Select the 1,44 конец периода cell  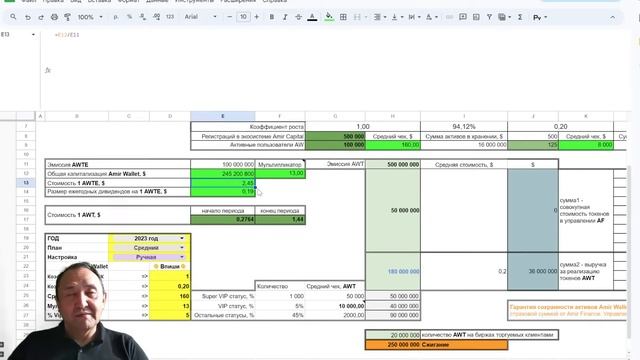click(280, 220)
